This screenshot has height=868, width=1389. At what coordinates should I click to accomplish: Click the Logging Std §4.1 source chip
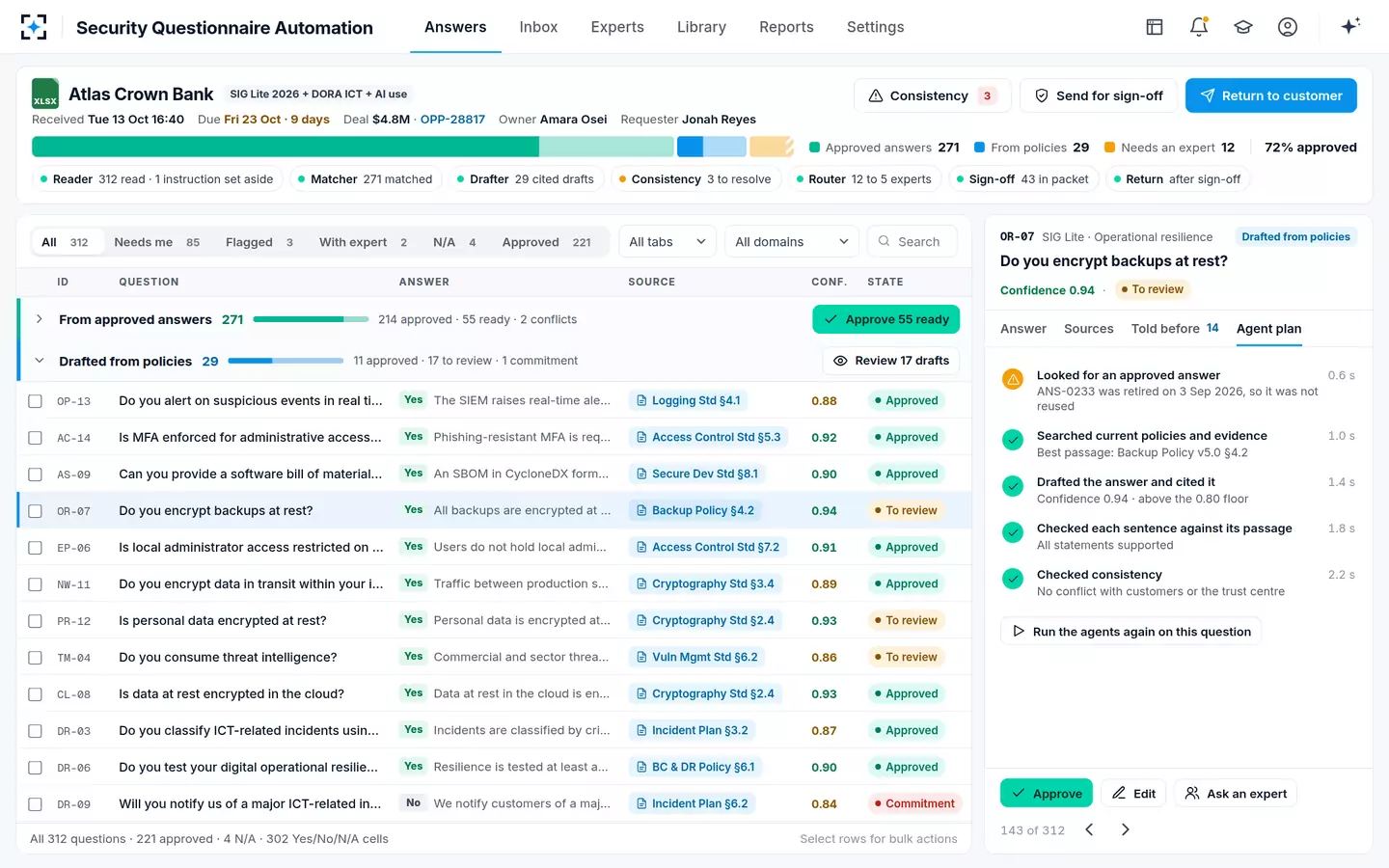[689, 400]
